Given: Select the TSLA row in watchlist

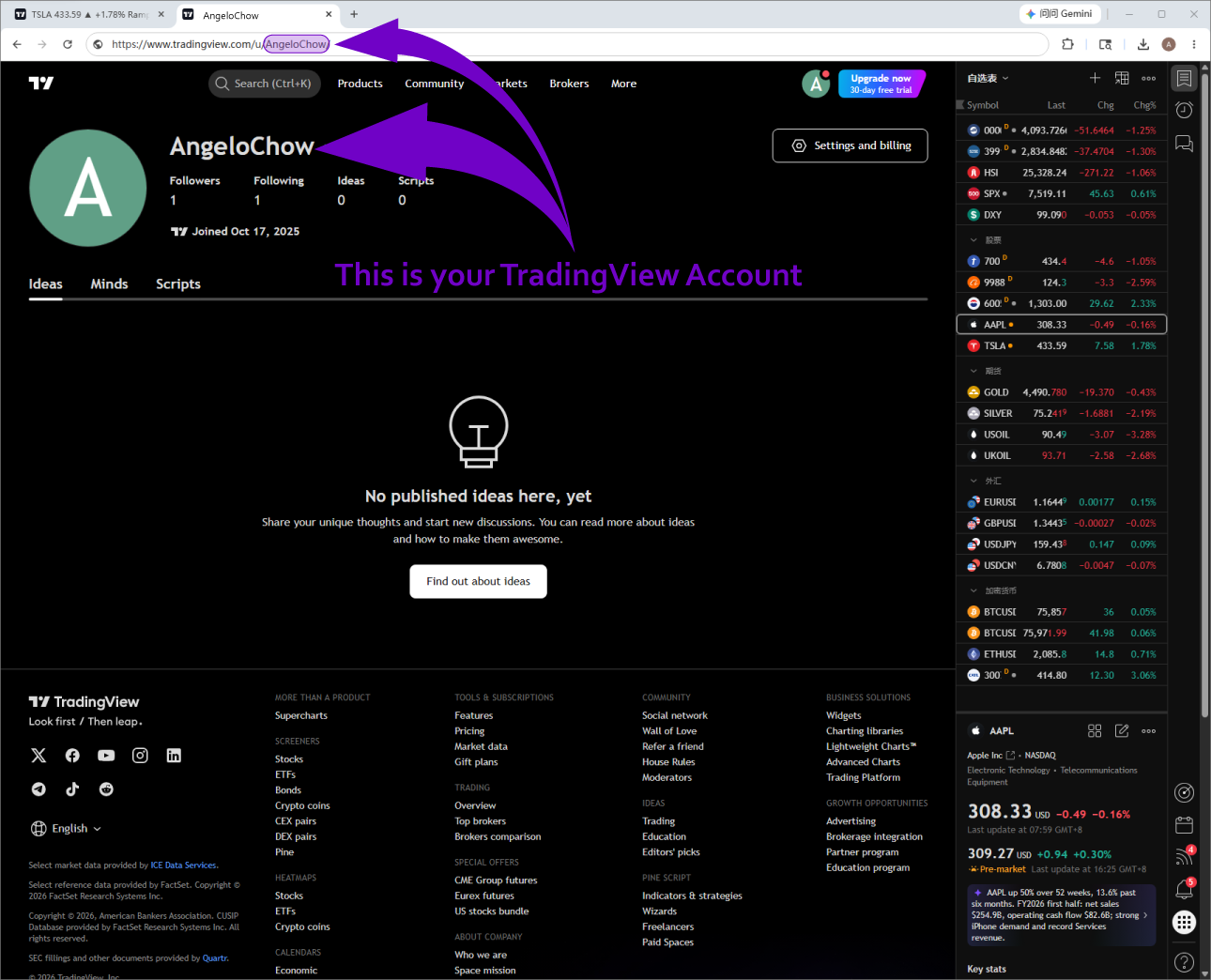Looking at the screenshot, I should click(1062, 345).
